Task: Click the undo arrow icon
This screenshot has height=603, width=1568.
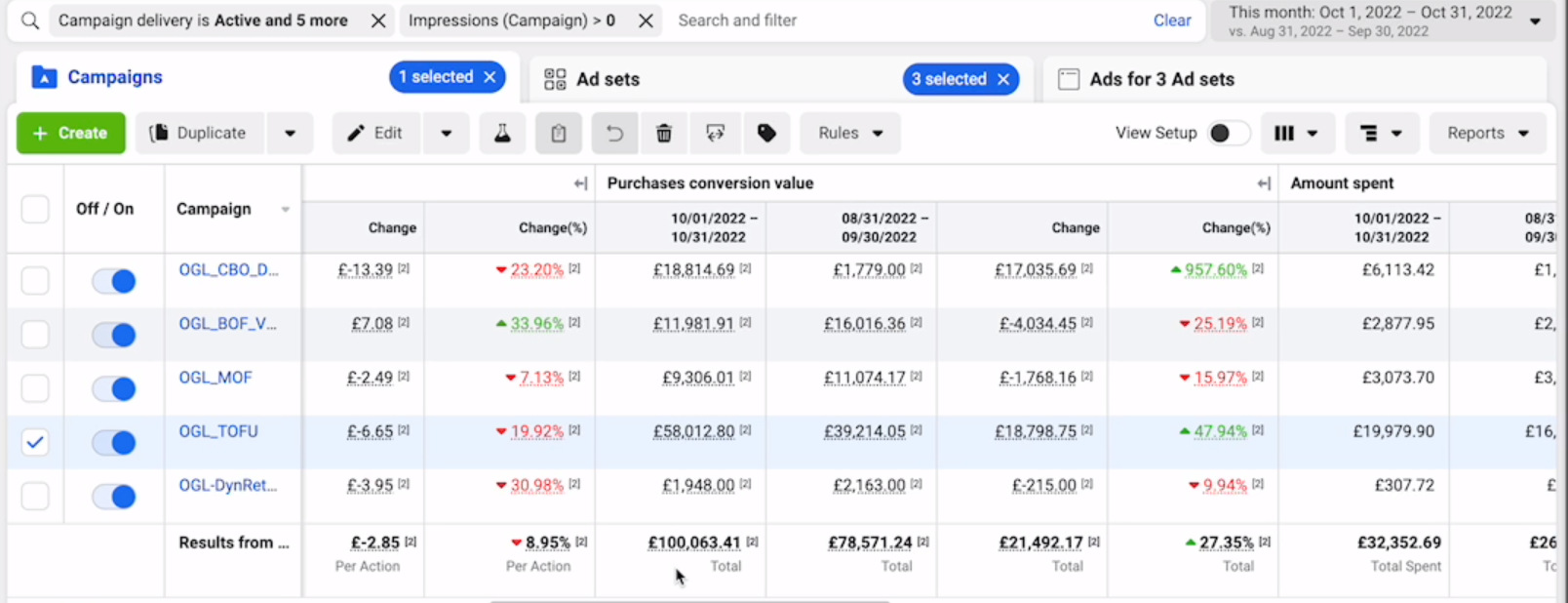Action: point(614,133)
